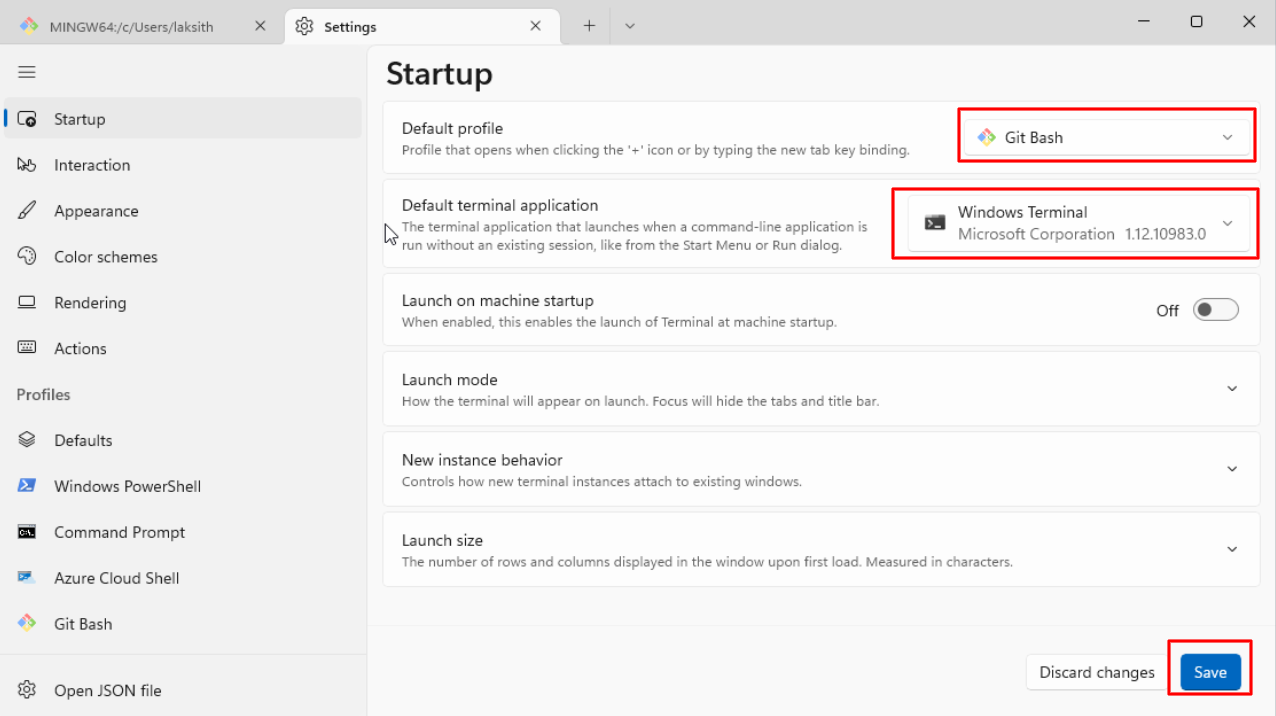
Task: Expand the Launch mode section
Action: pos(1232,389)
